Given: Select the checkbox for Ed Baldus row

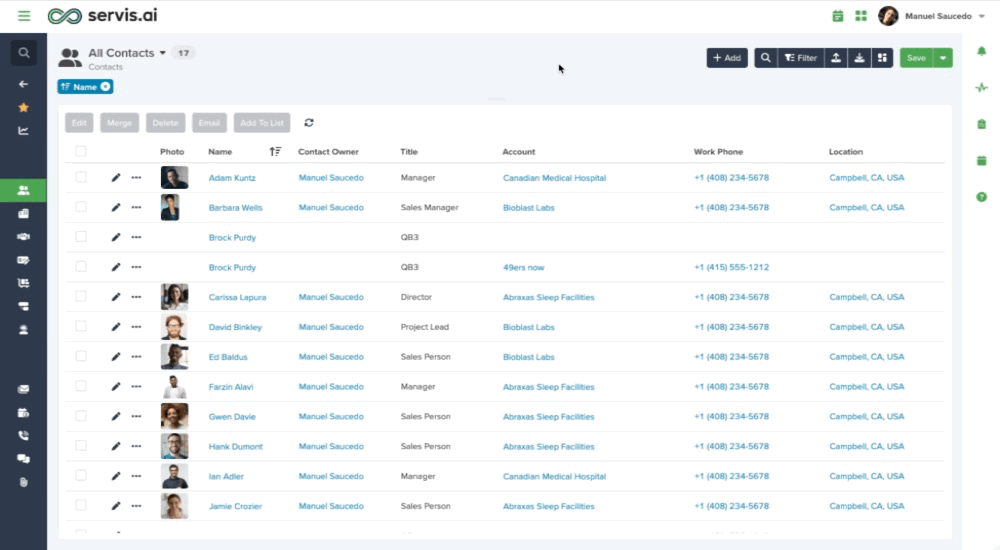Looking at the screenshot, I should pyautogui.click(x=81, y=356).
